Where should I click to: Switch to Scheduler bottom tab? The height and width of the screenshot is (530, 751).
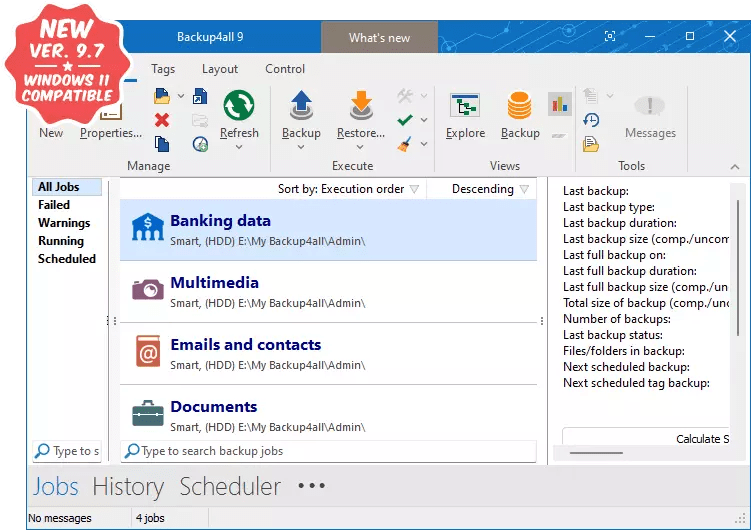pyautogui.click(x=230, y=486)
